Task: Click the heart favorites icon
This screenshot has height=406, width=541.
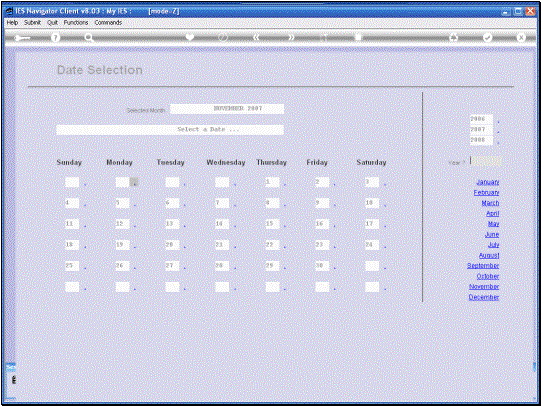Action: coord(189,37)
